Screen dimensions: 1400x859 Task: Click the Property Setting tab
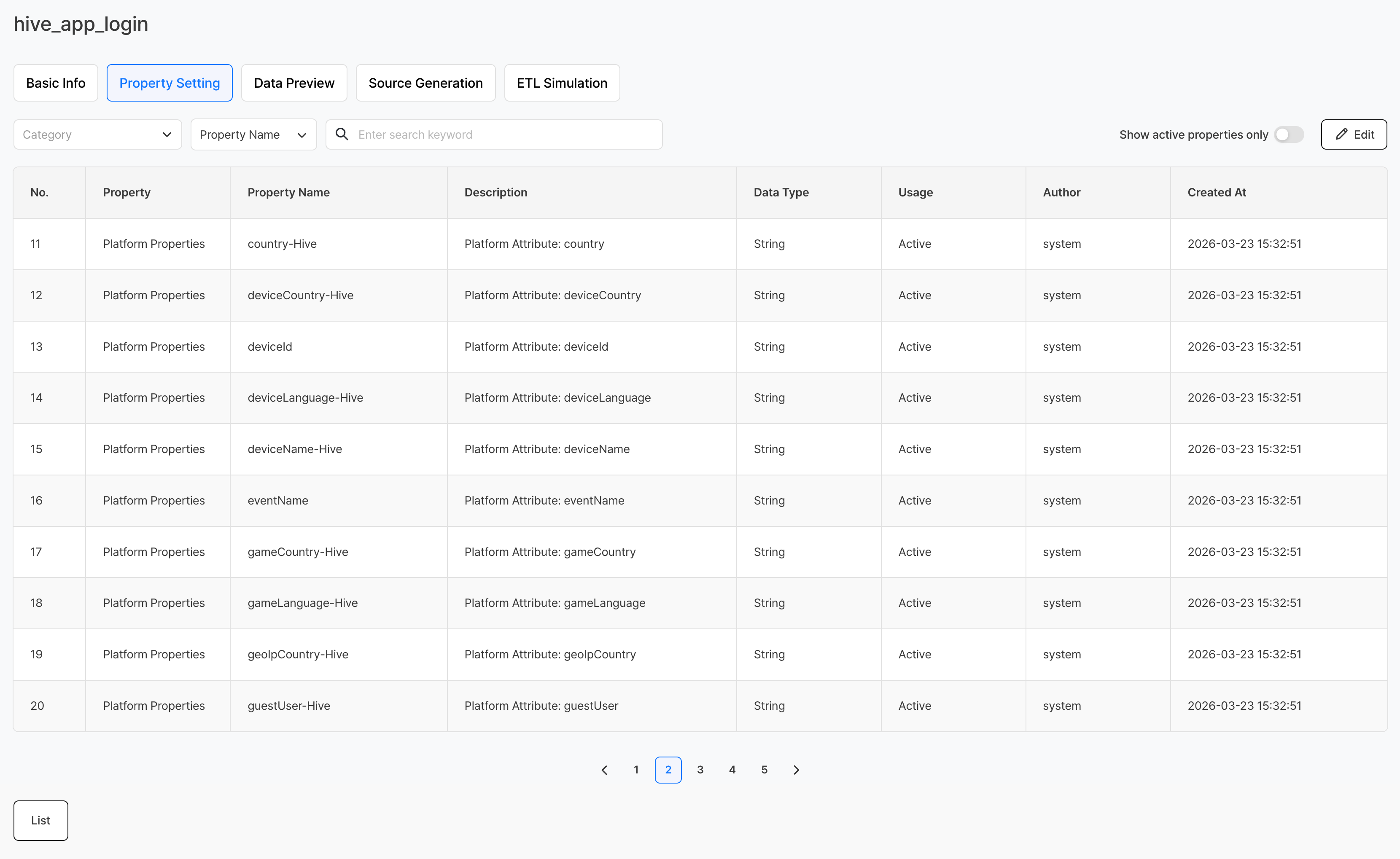click(170, 83)
